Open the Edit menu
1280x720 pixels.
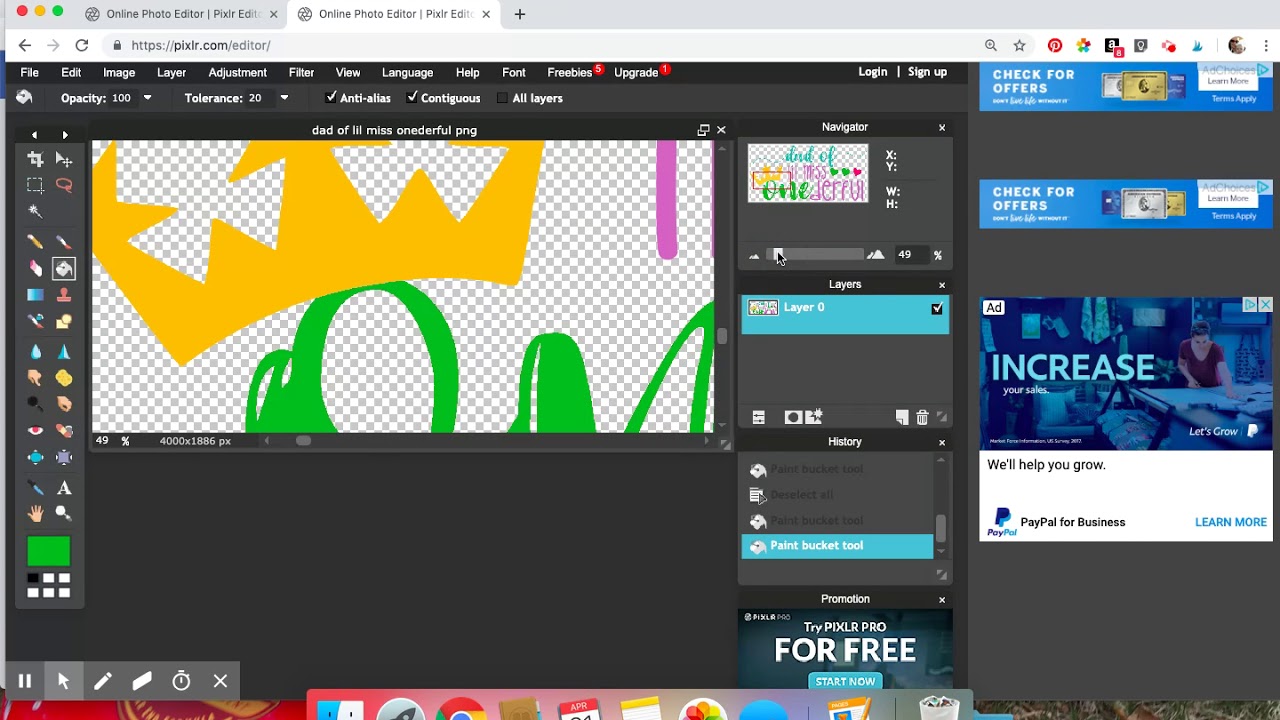tap(71, 72)
